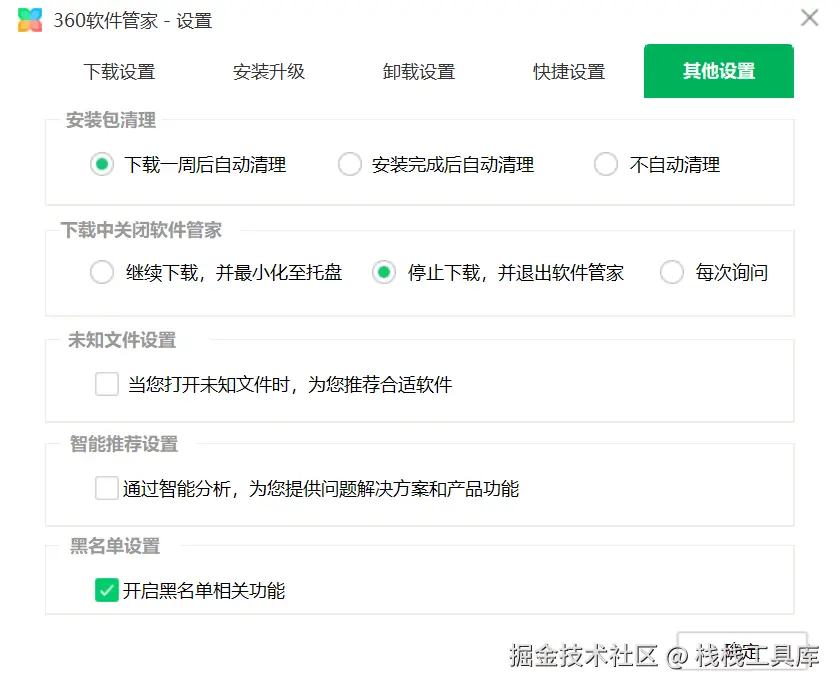Tick the 通过智能分析 recommendation checkbox
840x690 pixels.
pyautogui.click(x=107, y=489)
